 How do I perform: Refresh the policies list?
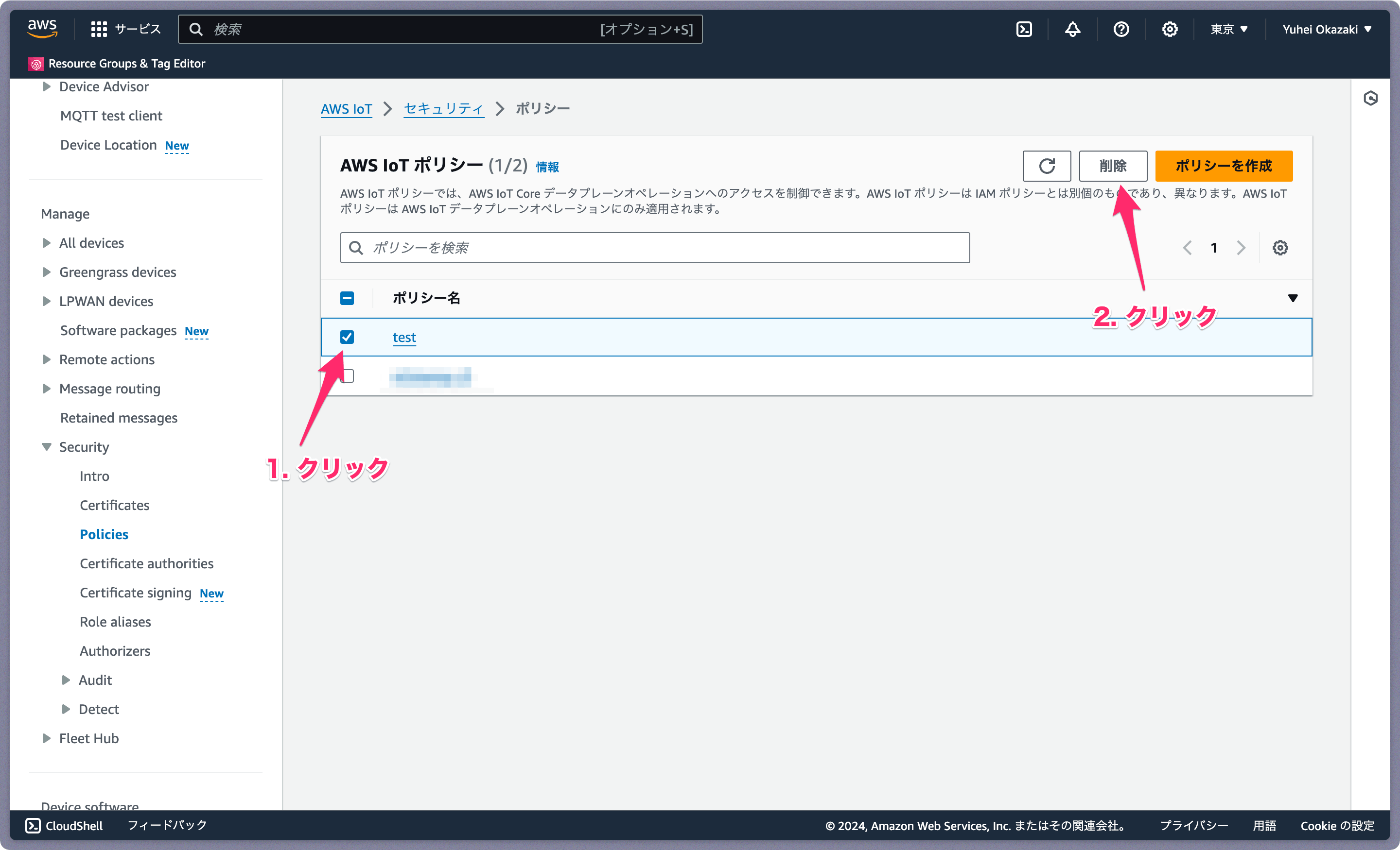pos(1047,166)
